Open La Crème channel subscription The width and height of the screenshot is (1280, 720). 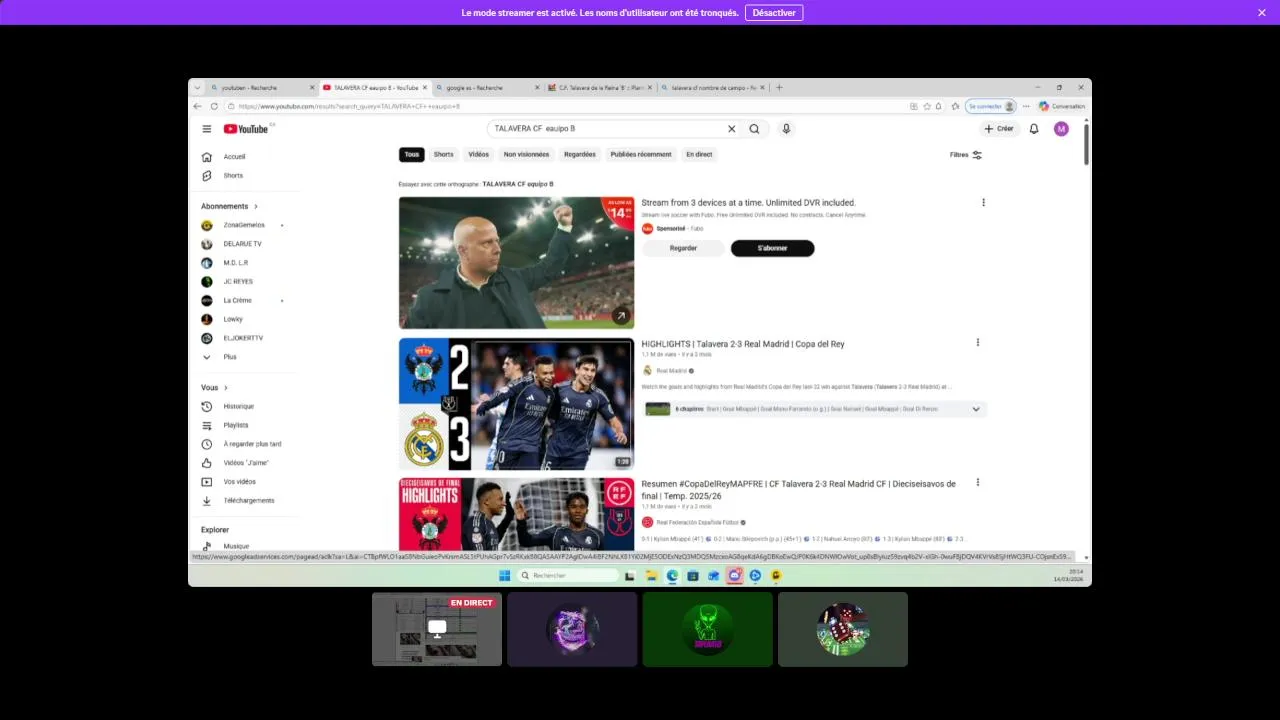(x=238, y=300)
